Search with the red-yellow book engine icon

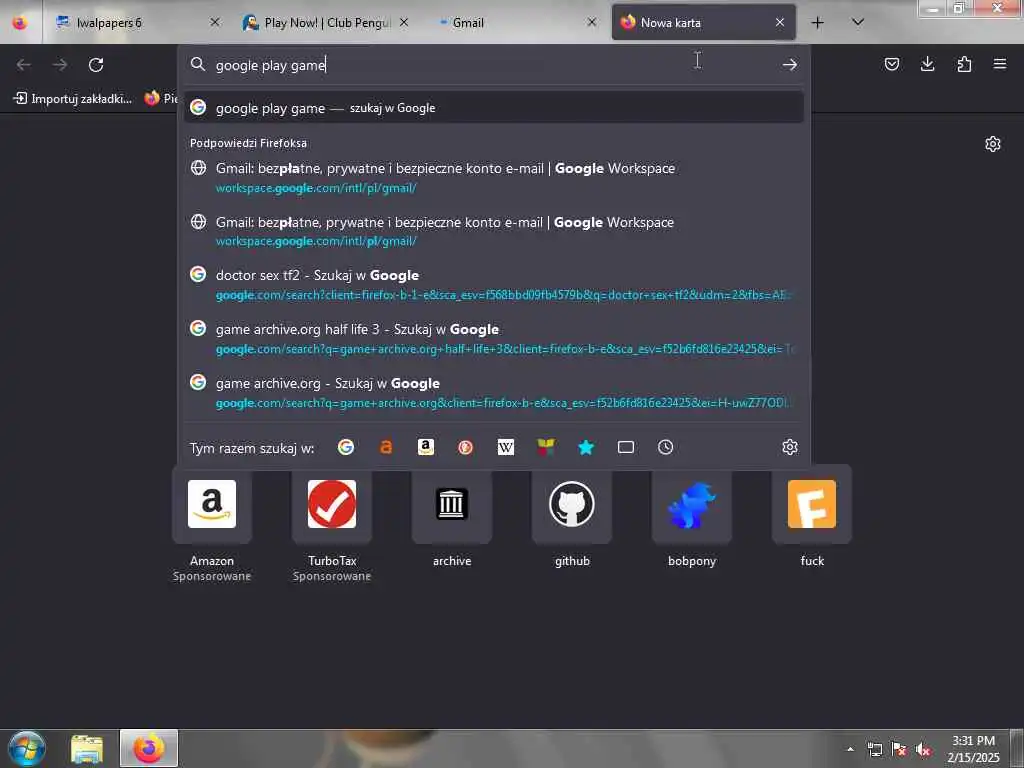point(546,447)
